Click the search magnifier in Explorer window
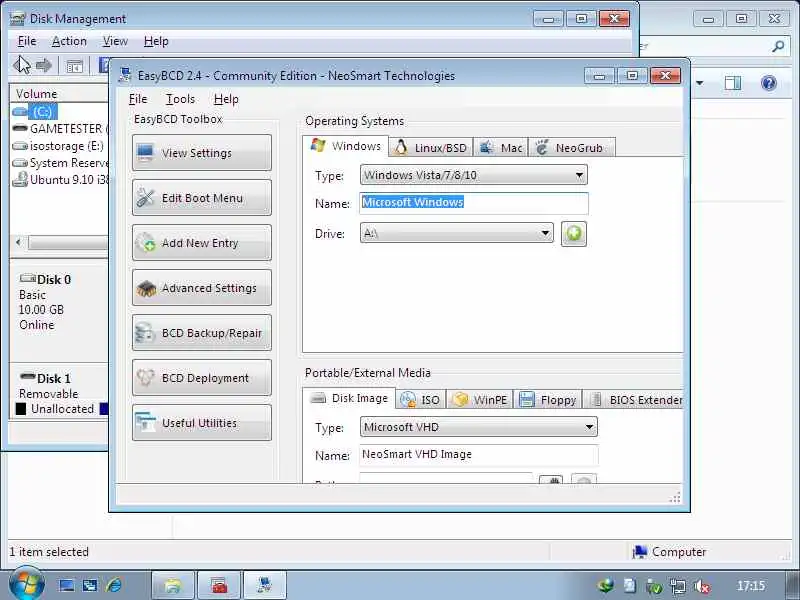 [778, 46]
